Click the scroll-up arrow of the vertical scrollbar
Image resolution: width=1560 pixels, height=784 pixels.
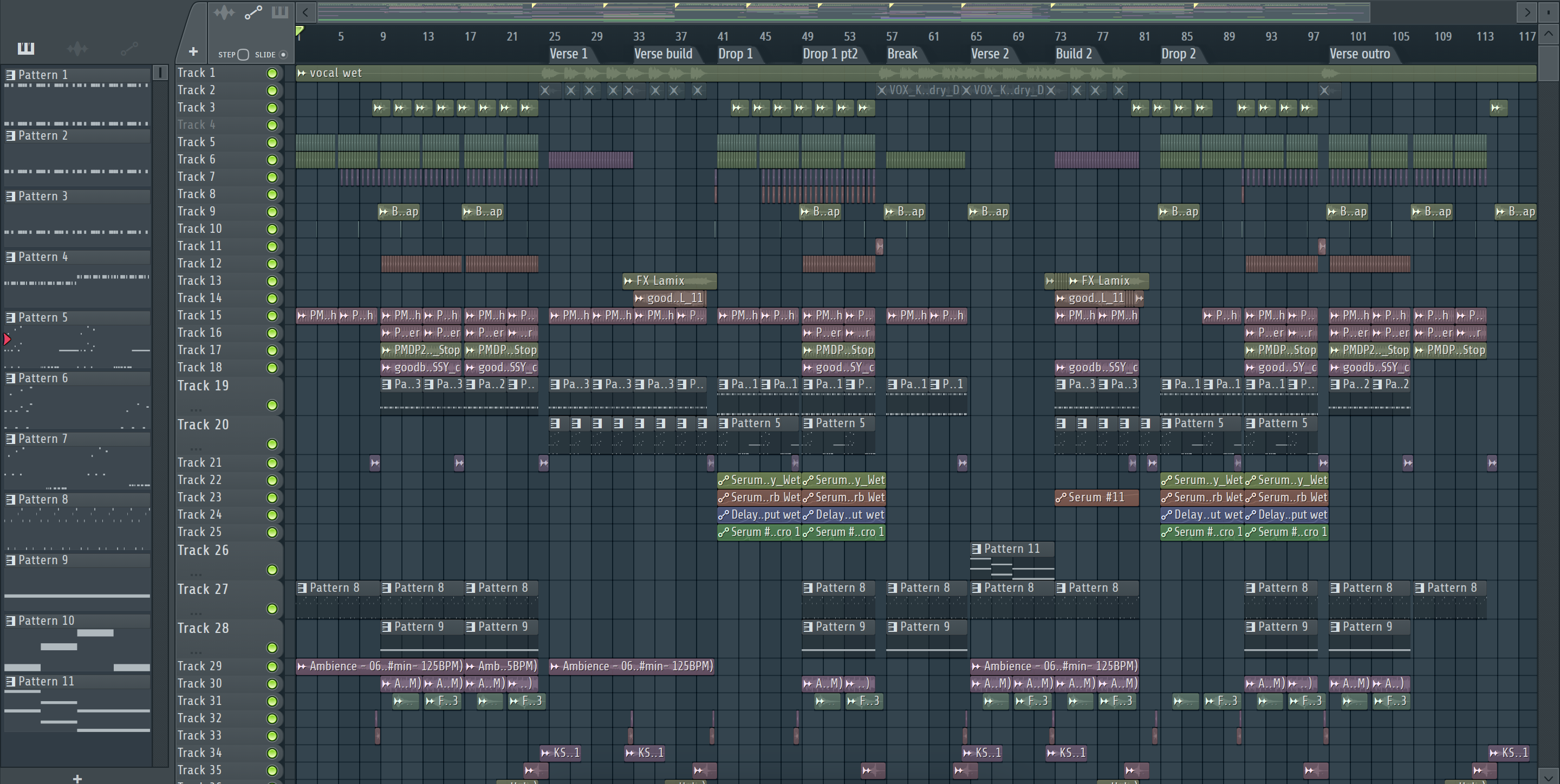coord(1549,35)
